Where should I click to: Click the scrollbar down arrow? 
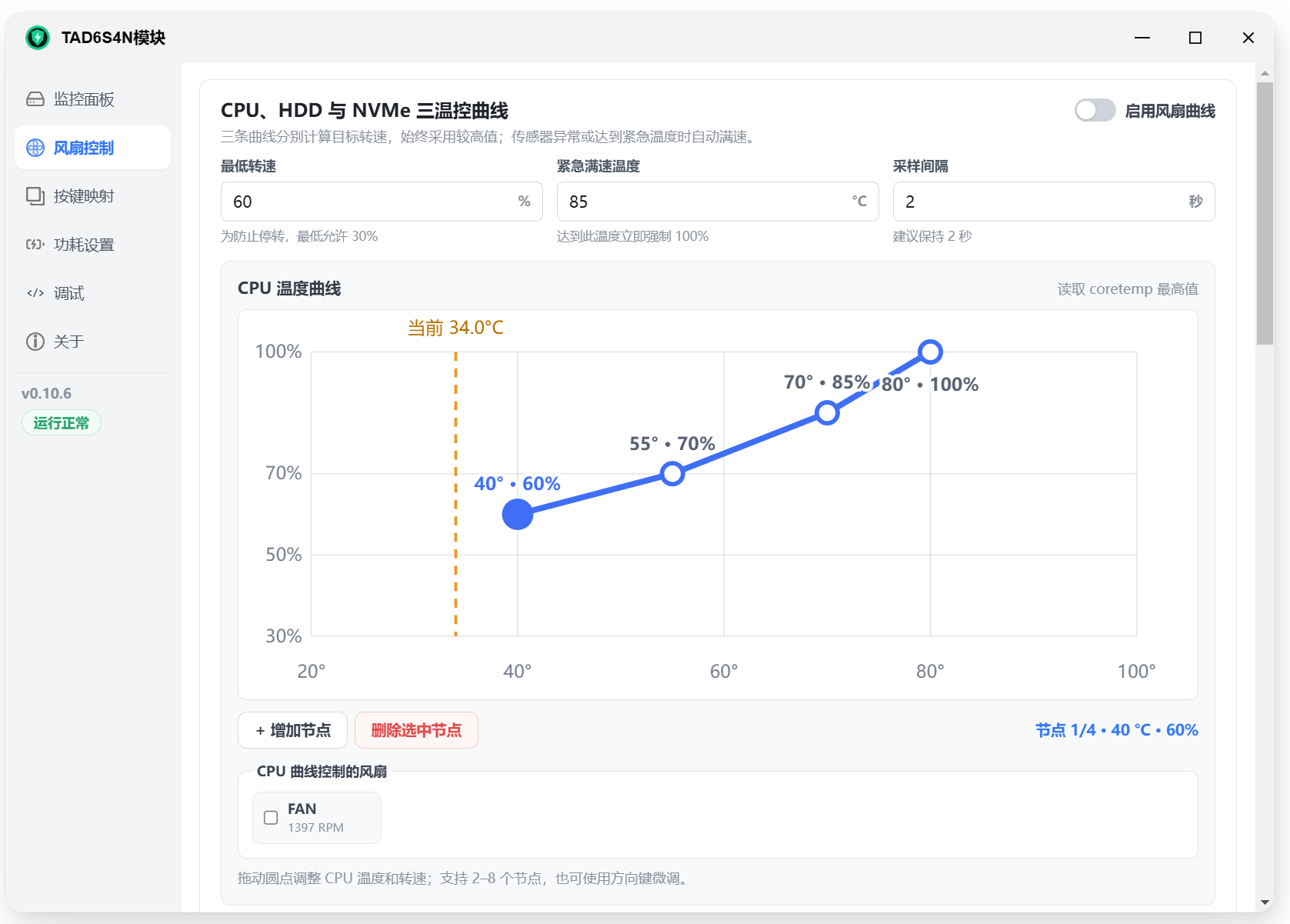click(x=1265, y=902)
